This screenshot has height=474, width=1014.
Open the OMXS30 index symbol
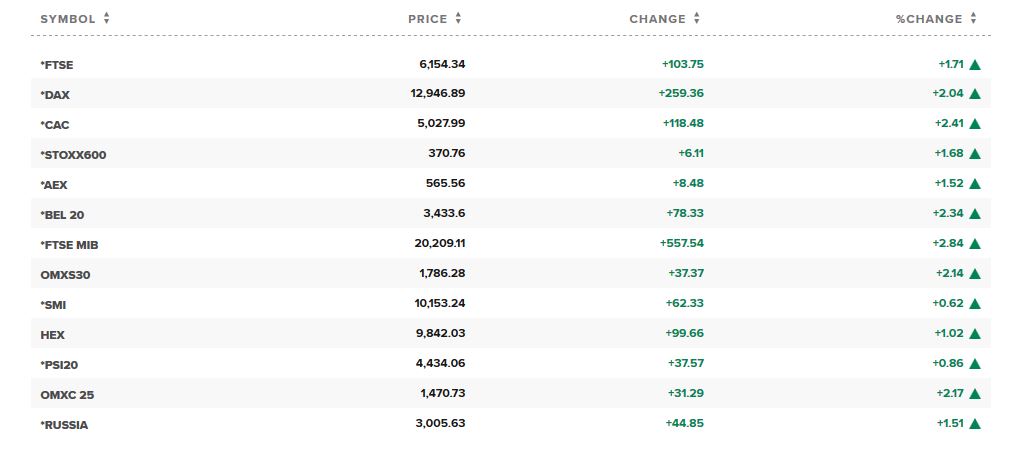(65, 275)
